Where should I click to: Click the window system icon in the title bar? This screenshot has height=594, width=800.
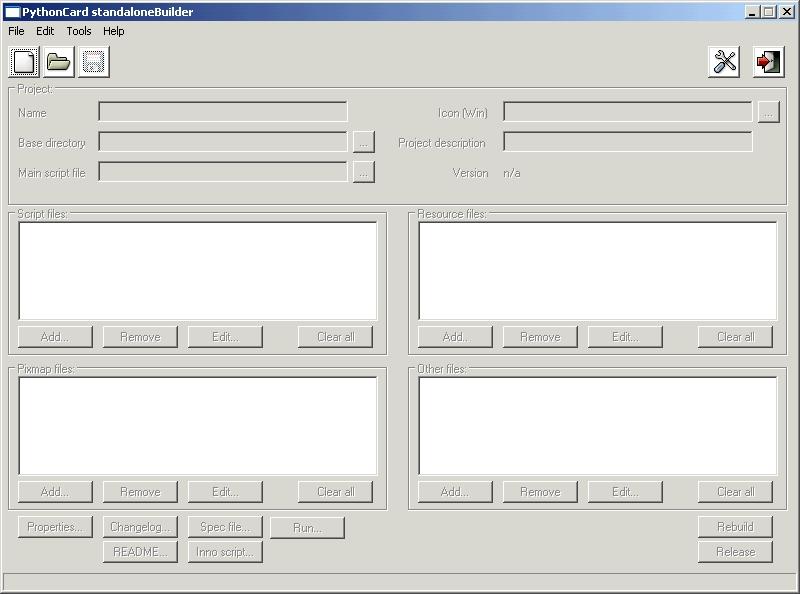pyautogui.click(x=12, y=12)
